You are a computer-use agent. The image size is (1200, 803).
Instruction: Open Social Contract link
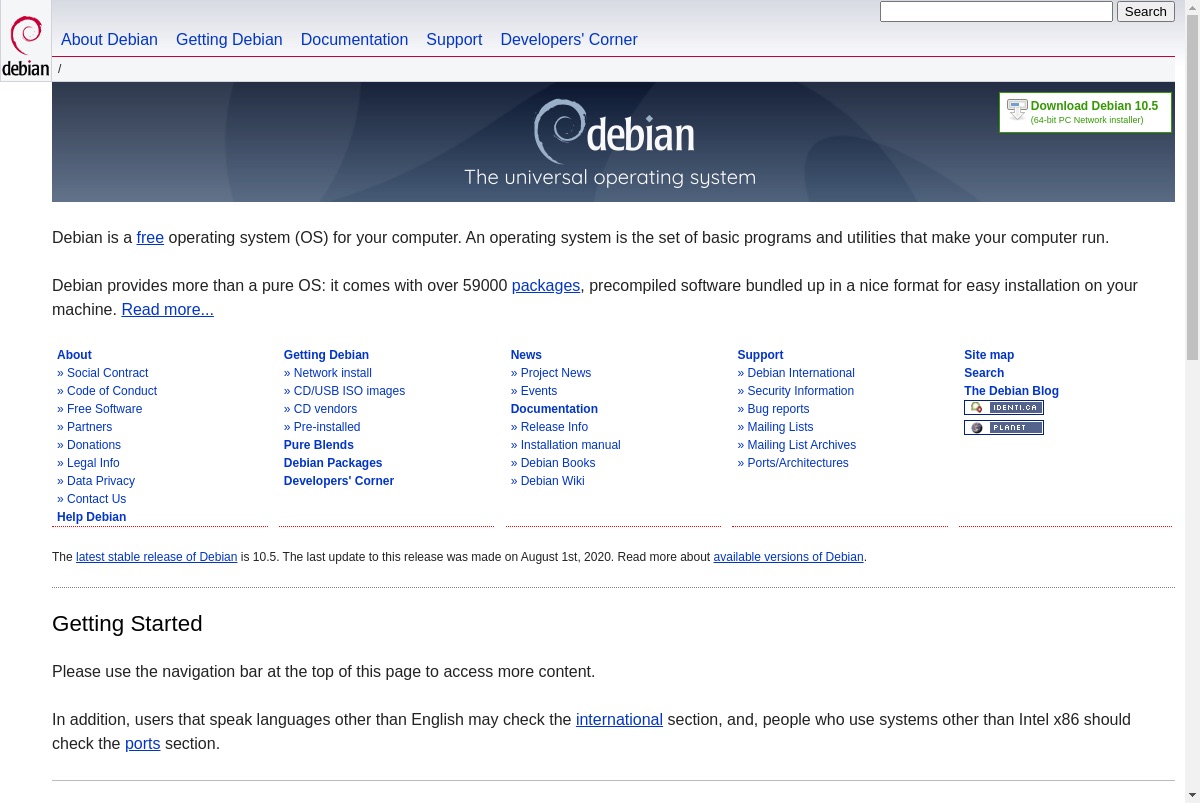coord(107,373)
